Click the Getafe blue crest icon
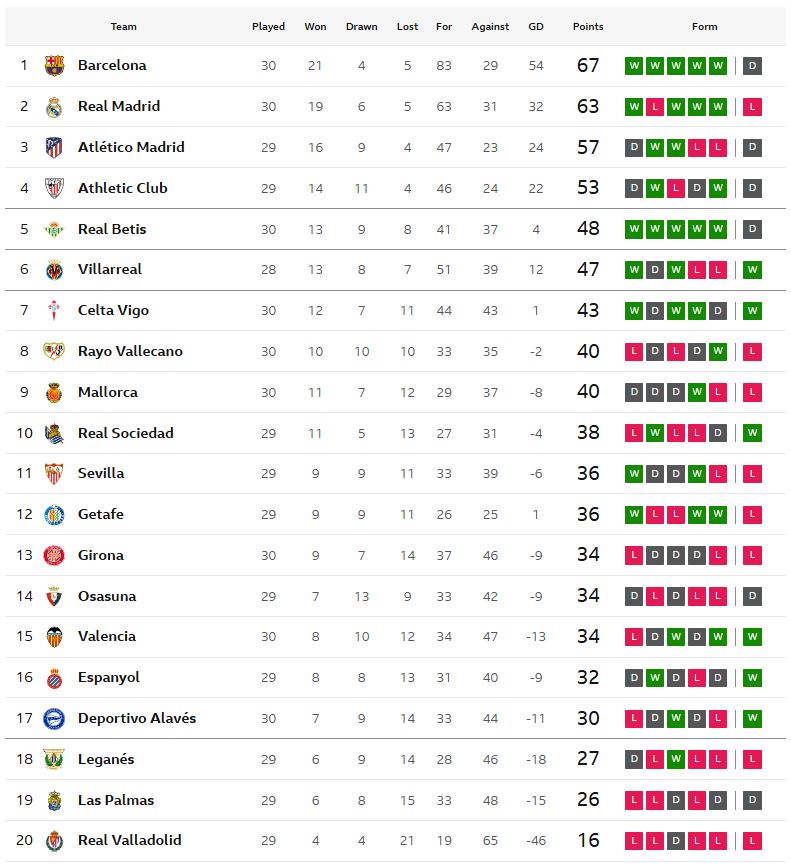Image resolution: width=791 pixels, height=868 pixels. click(x=54, y=515)
